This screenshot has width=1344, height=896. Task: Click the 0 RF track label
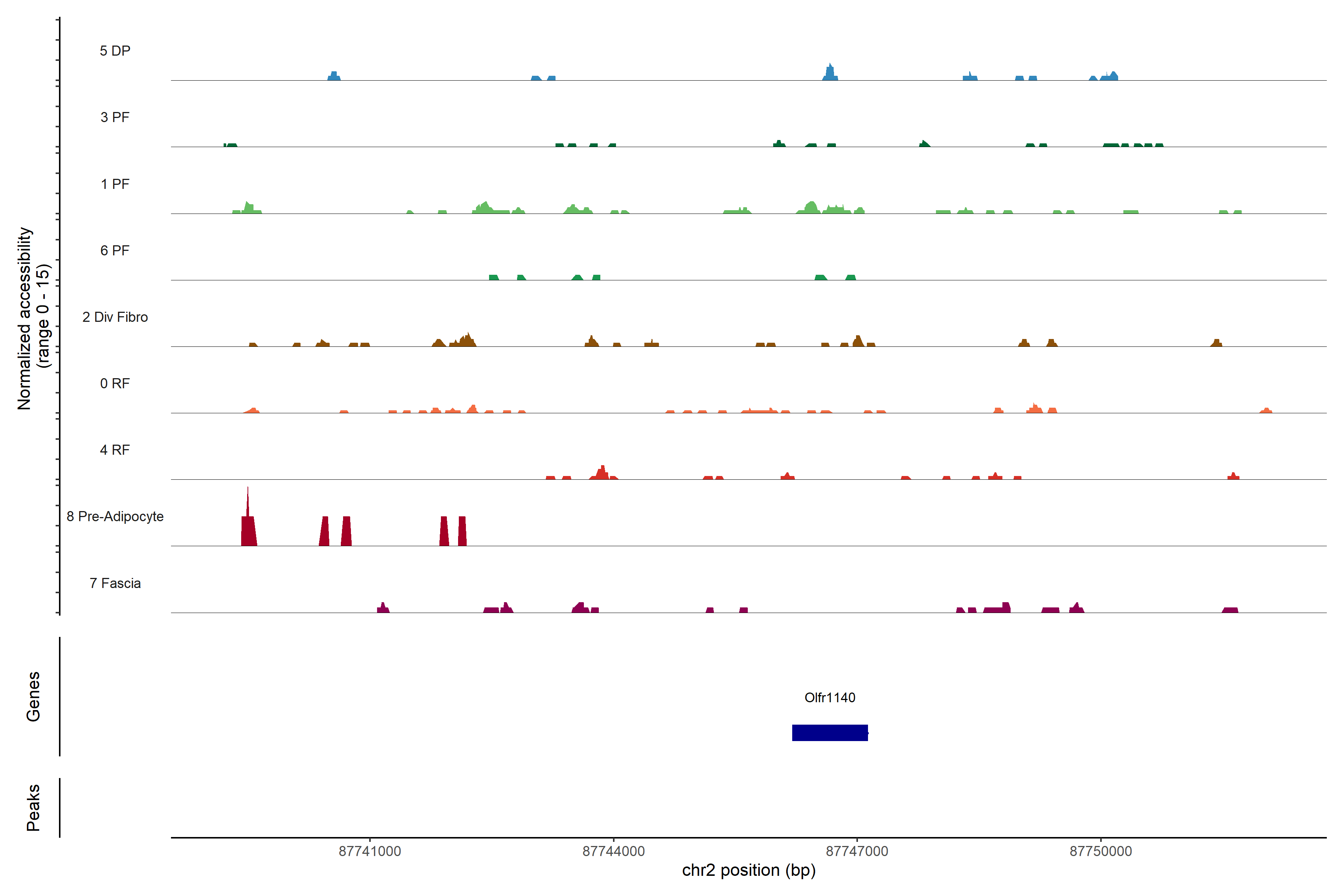[115, 383]
